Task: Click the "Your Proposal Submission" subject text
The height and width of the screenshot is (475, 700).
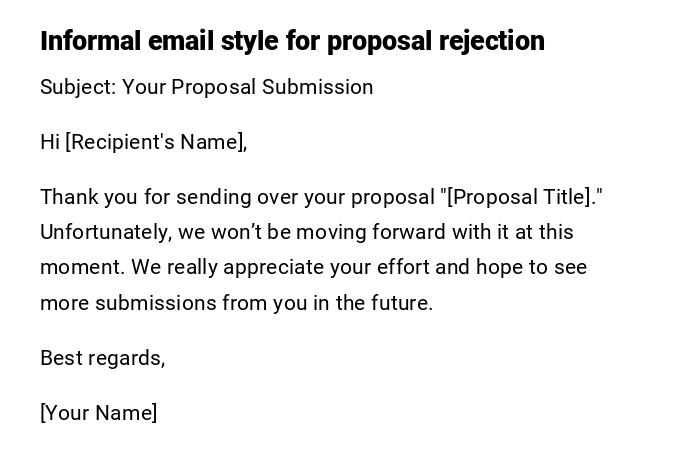Action: click(248, 87)
